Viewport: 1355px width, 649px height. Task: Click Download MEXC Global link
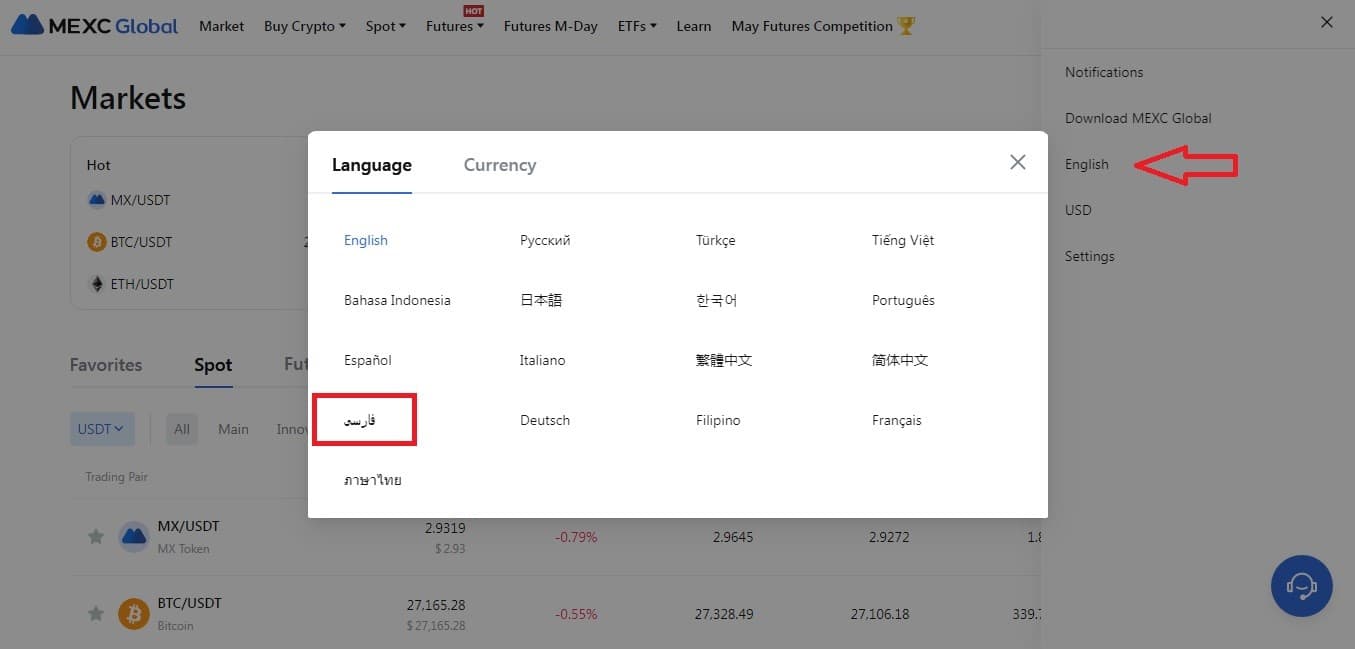[1138, 118]
